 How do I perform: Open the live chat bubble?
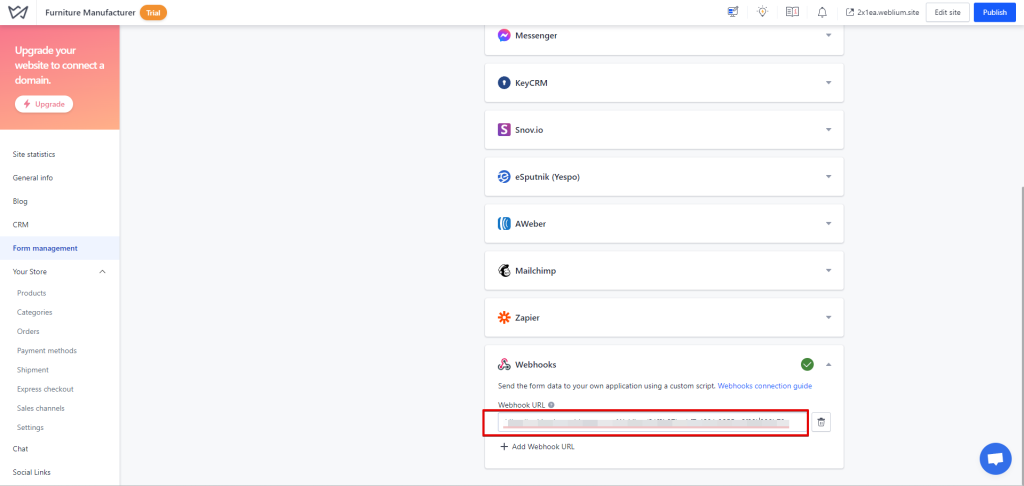995,458
